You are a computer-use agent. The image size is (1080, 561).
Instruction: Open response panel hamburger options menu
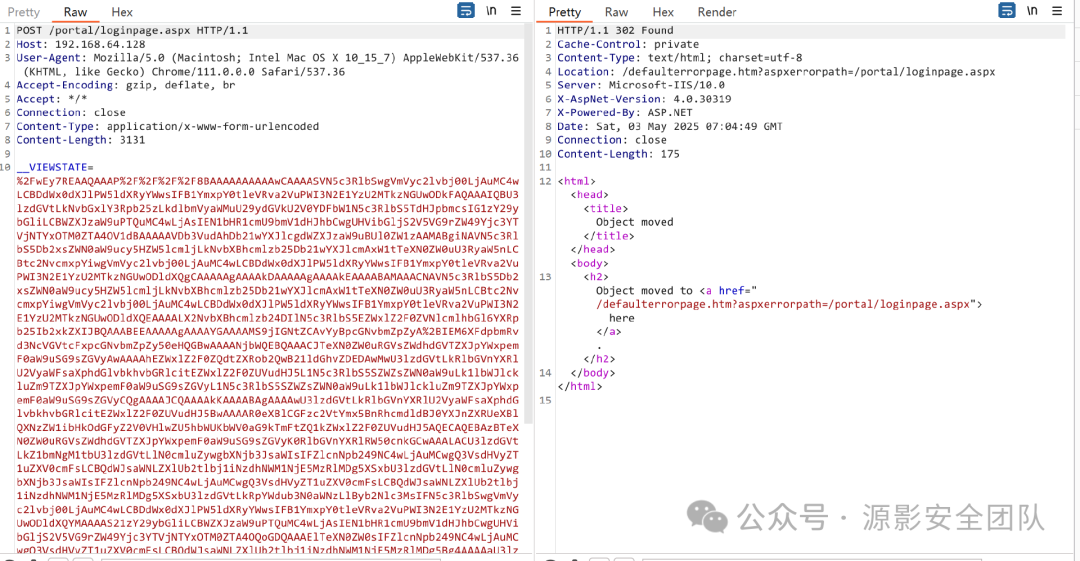coord(1057,10)
